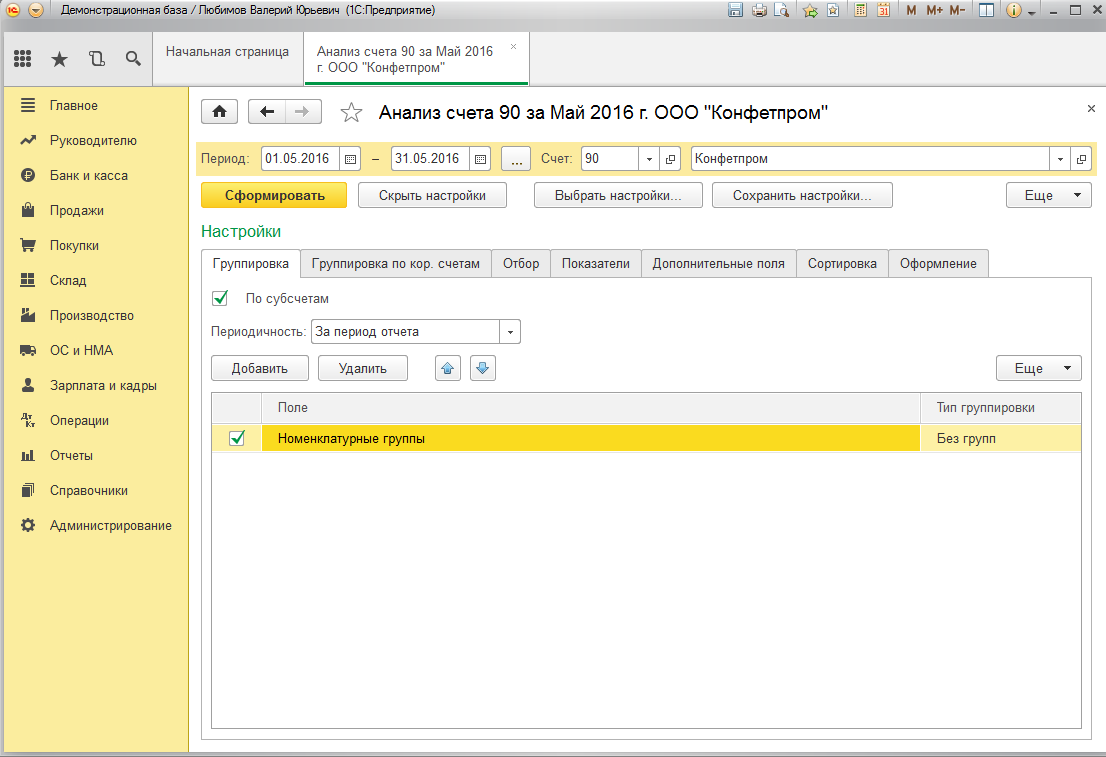This screenshot has width=1106, height=757.
Task: Open calendar picker for start date 01.05.2016
Action: (350, 159)
